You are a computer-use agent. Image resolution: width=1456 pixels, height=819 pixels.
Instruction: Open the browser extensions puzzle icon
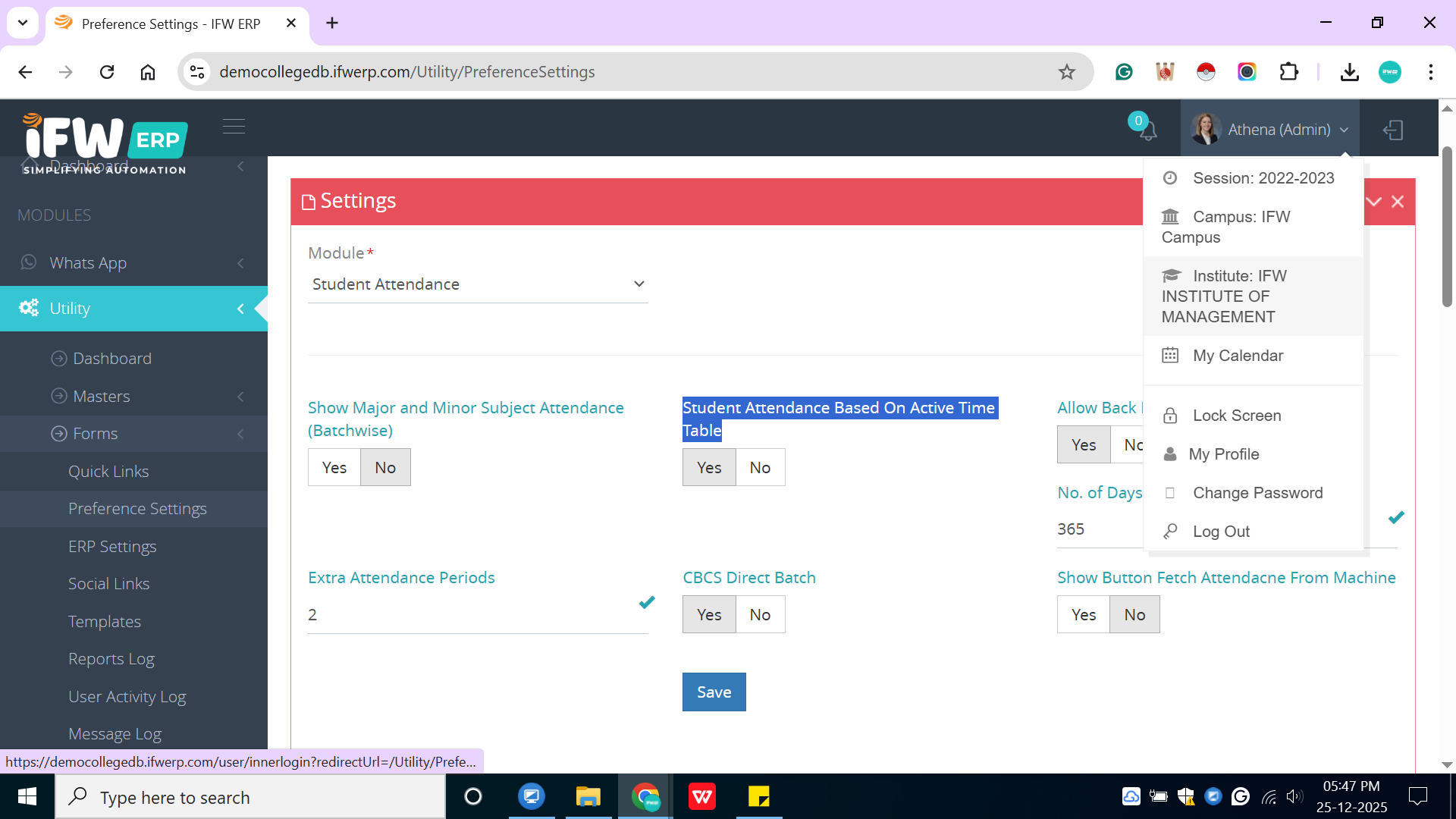click(x=1288, y=72)
